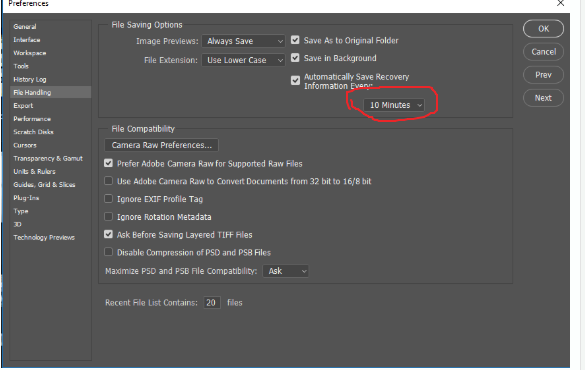585x370 pixels.
Task: Open Guides, Grid & Slices preferences
Action: [x=44, y=185]
